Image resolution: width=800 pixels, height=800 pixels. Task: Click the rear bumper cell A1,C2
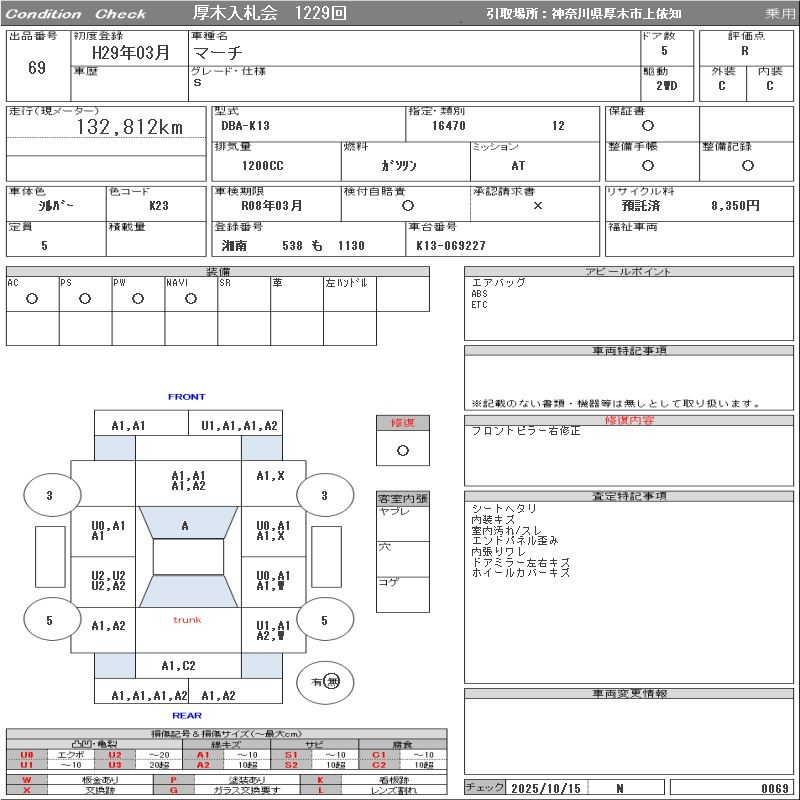179,665
